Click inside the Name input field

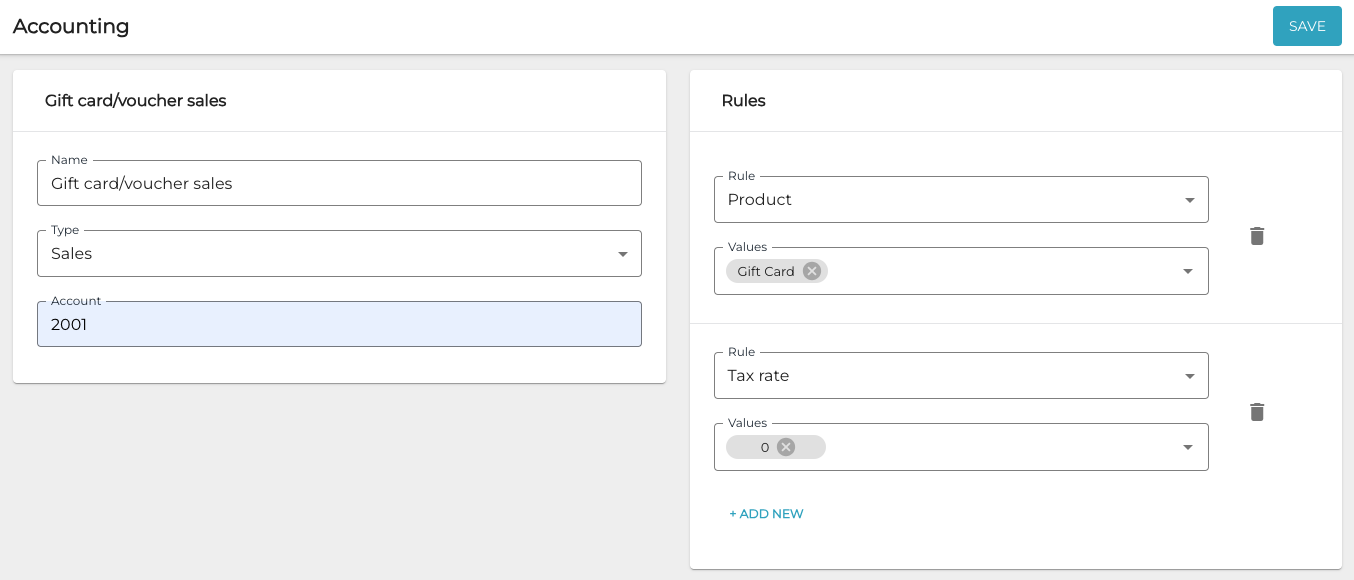click(x=340, y=183)
